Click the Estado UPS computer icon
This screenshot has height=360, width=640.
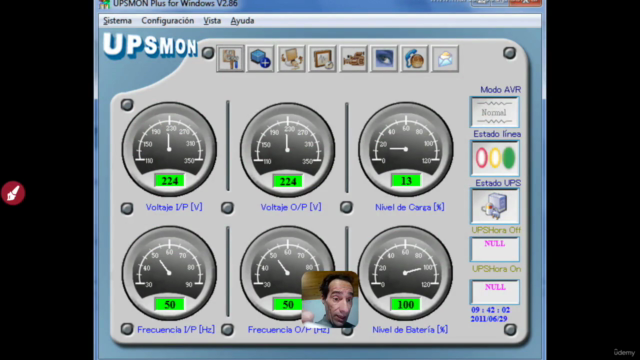[x=495, y=206]
